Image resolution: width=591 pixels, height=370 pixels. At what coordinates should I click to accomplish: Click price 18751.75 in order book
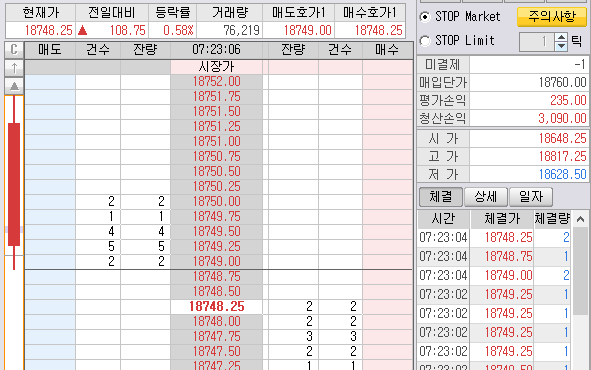(x=216, y=97)
